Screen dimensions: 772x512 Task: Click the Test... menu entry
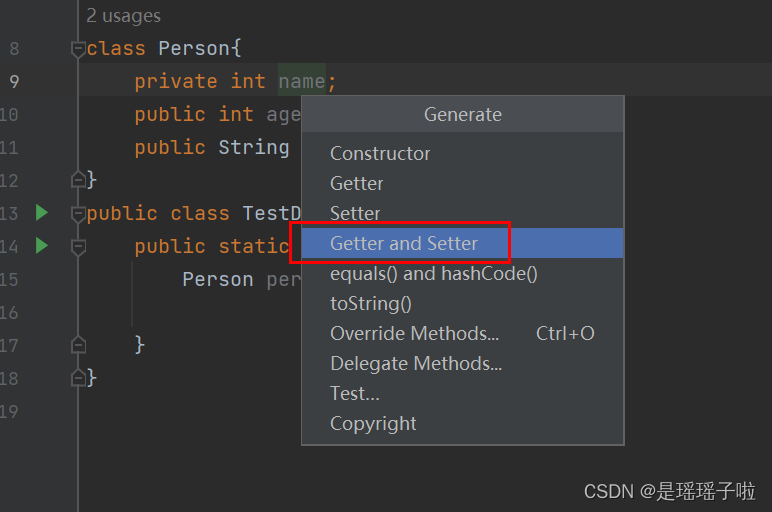coord(355,393)
